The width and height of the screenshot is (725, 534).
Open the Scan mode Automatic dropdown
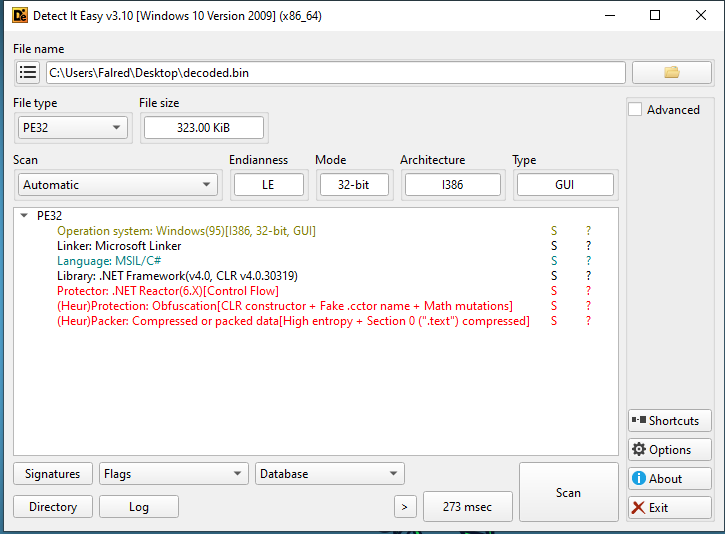(118, 185)
